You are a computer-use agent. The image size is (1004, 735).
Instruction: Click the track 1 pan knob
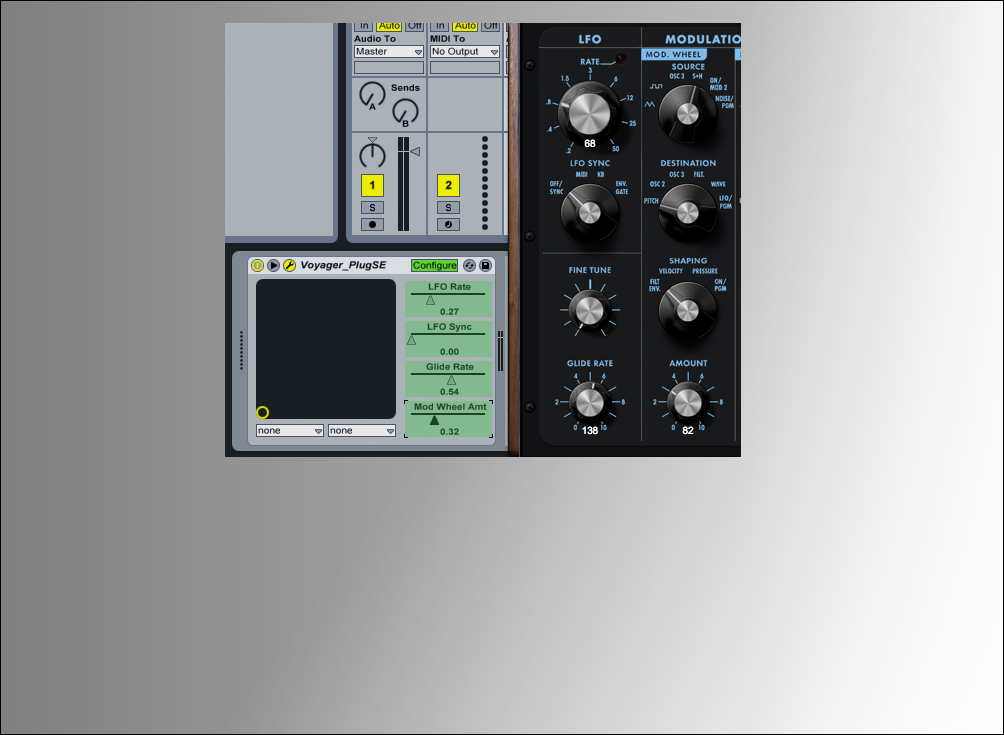click(x=372, y=155)
